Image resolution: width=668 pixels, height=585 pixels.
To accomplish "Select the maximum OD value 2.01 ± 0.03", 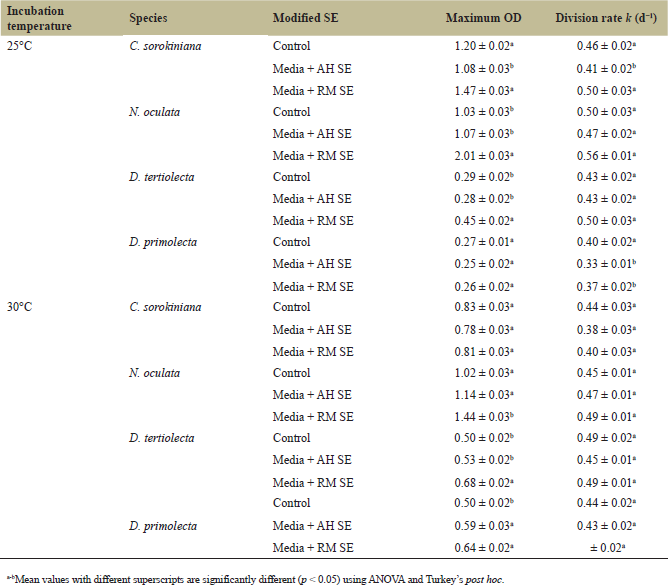I will (483, 155).
